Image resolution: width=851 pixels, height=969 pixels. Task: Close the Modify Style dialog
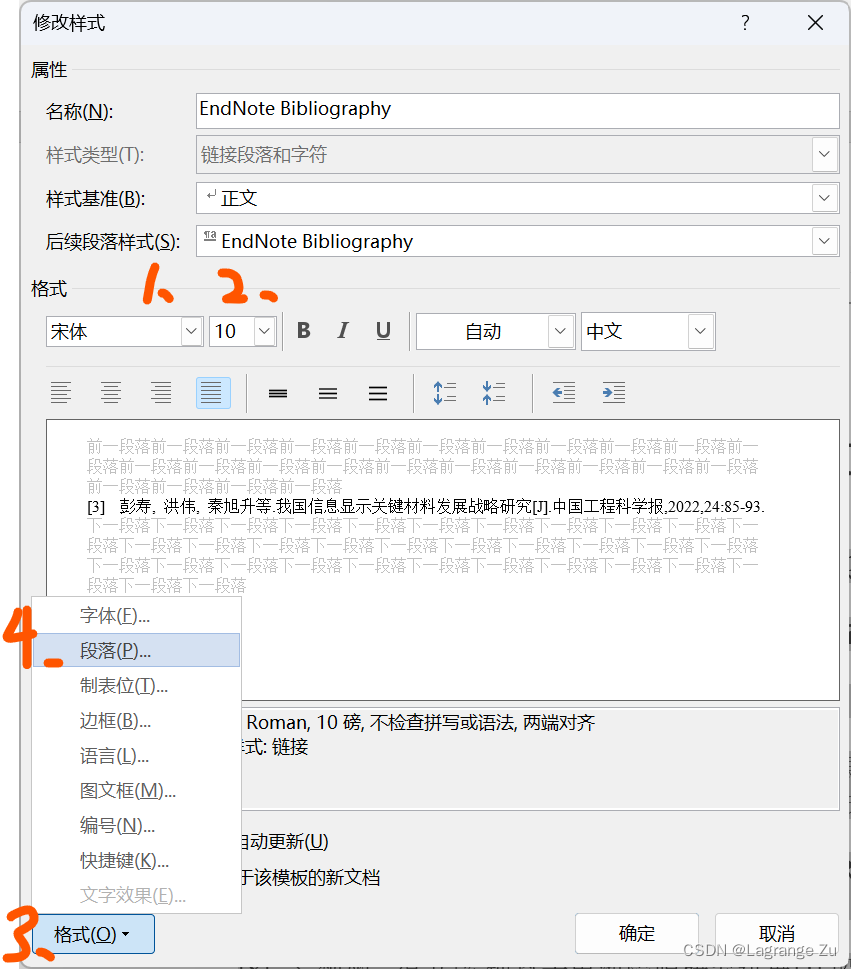point(815,23)
